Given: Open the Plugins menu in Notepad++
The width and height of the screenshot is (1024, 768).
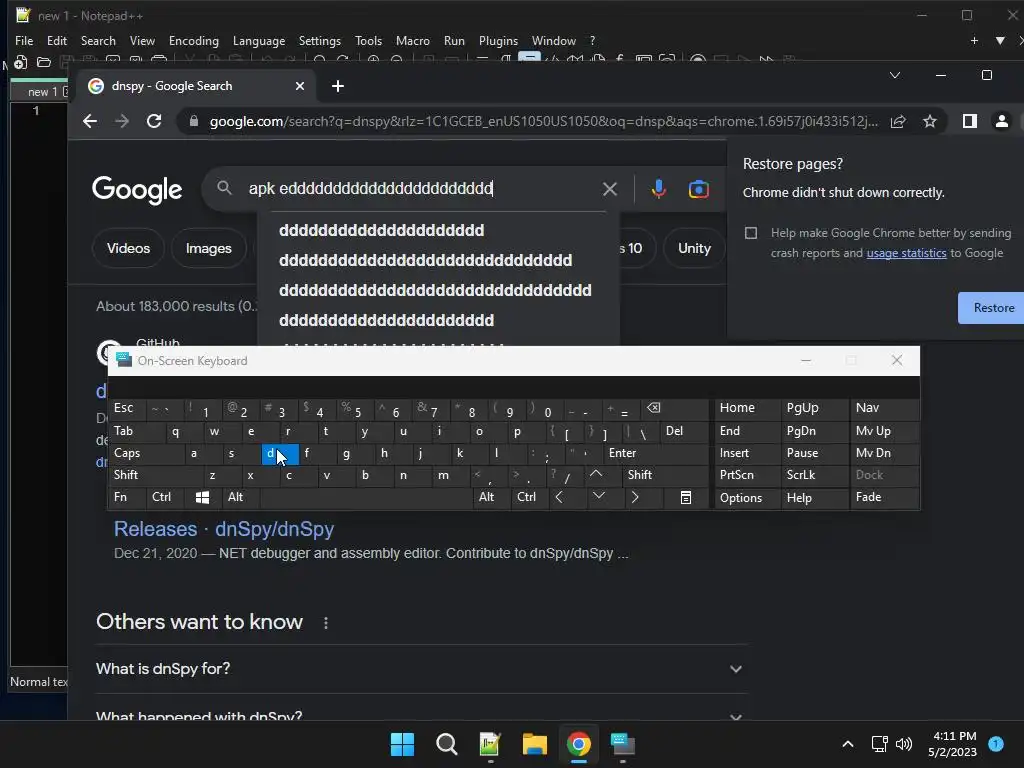Looking at the screenshot, I should pyautogui.click(x=498, y=40).
